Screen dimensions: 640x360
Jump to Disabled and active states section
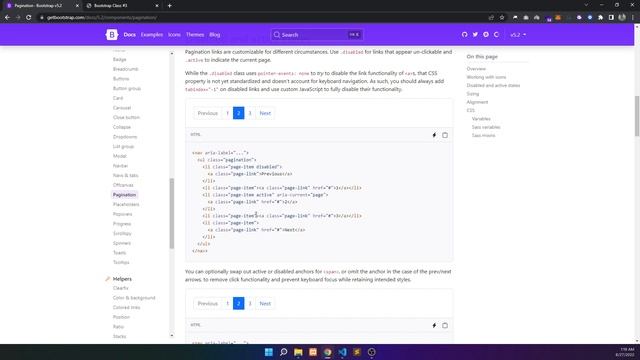493,85
